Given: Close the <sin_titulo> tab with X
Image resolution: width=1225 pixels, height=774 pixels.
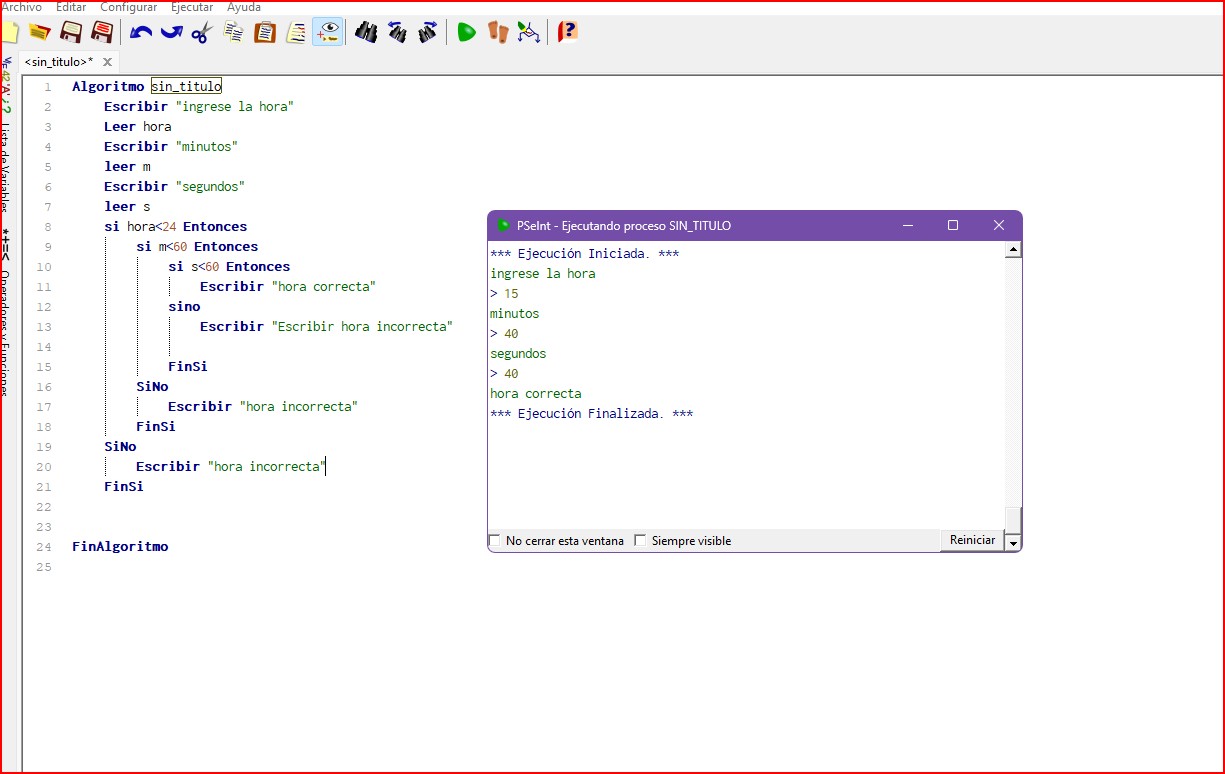Looking at the screenshot, I should pos(108,62).
